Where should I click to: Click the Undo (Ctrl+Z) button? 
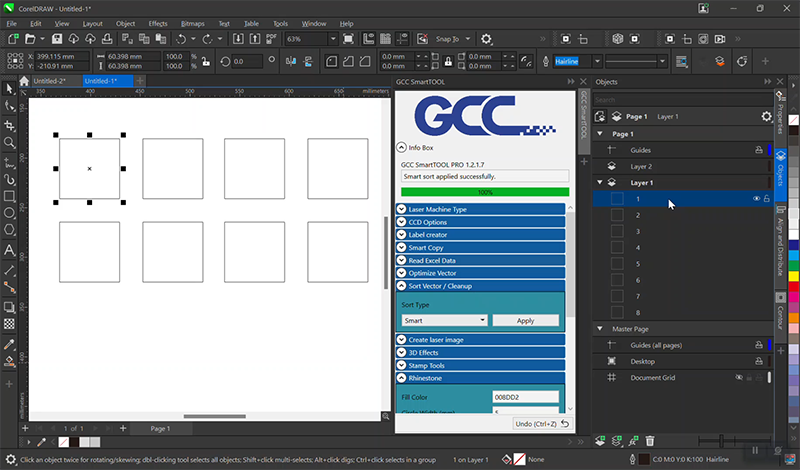click(x=540, y=424)
